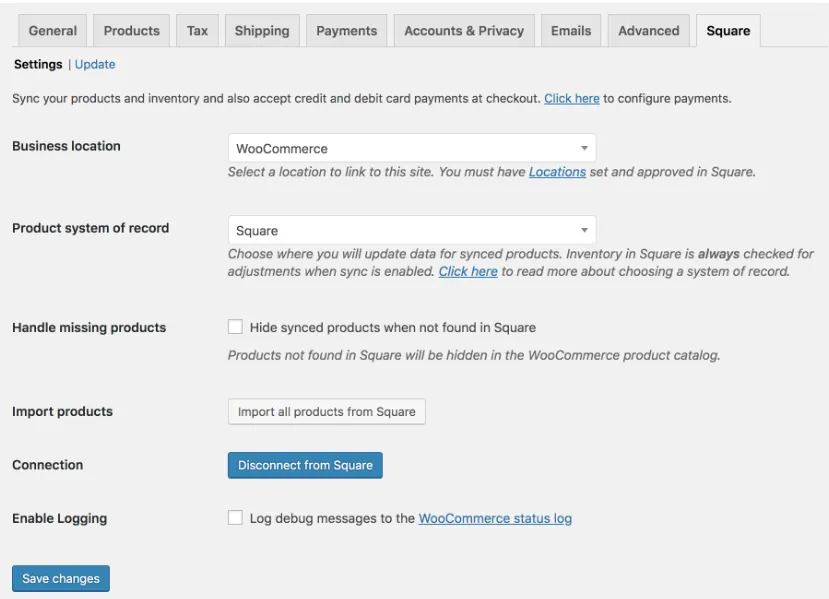Click the Enable Logging label
The width and height of the screenshot is (829, 599).
59,518
